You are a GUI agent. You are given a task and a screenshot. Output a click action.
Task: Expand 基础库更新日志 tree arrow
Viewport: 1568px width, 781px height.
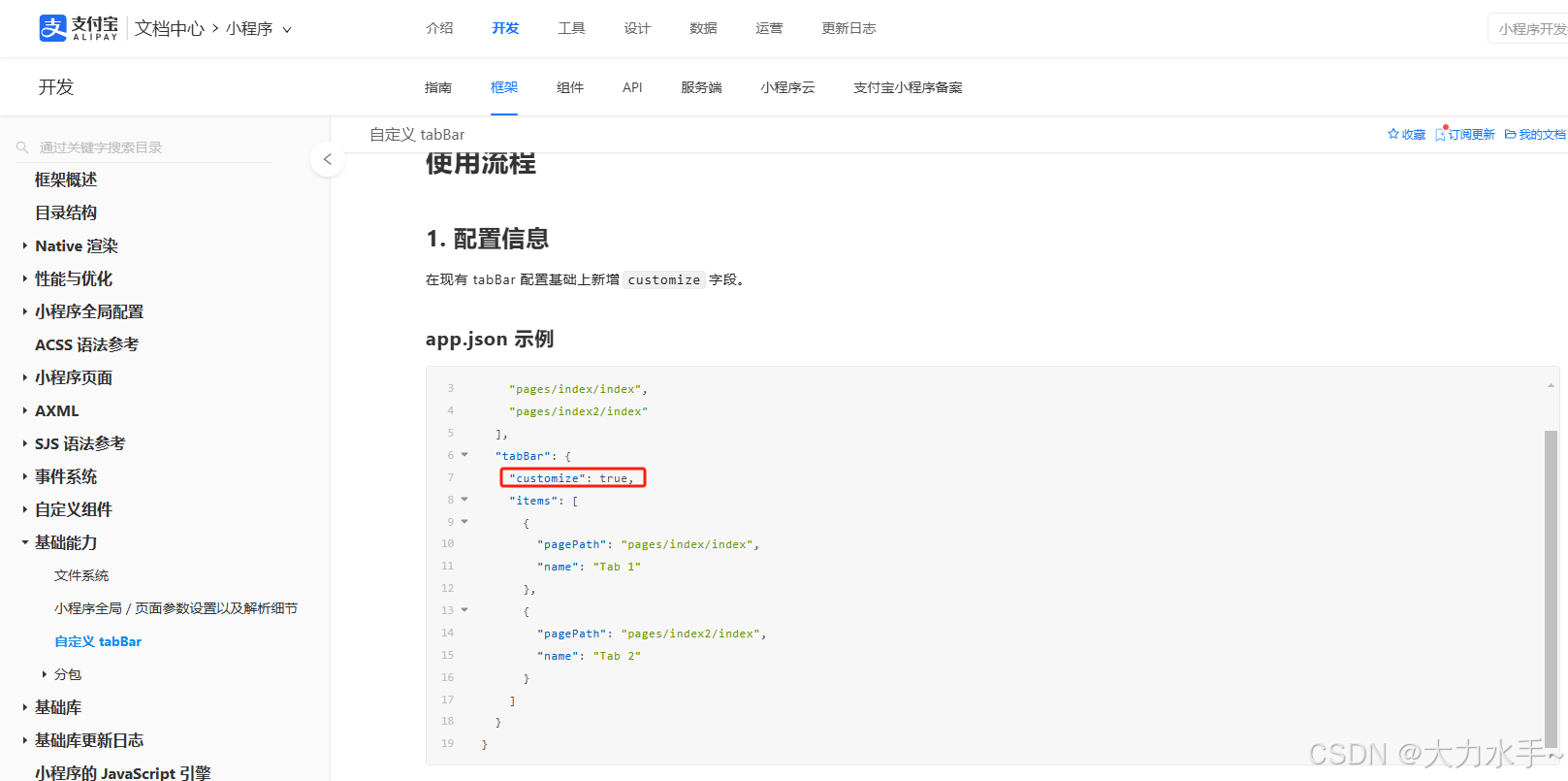(25, 741)
